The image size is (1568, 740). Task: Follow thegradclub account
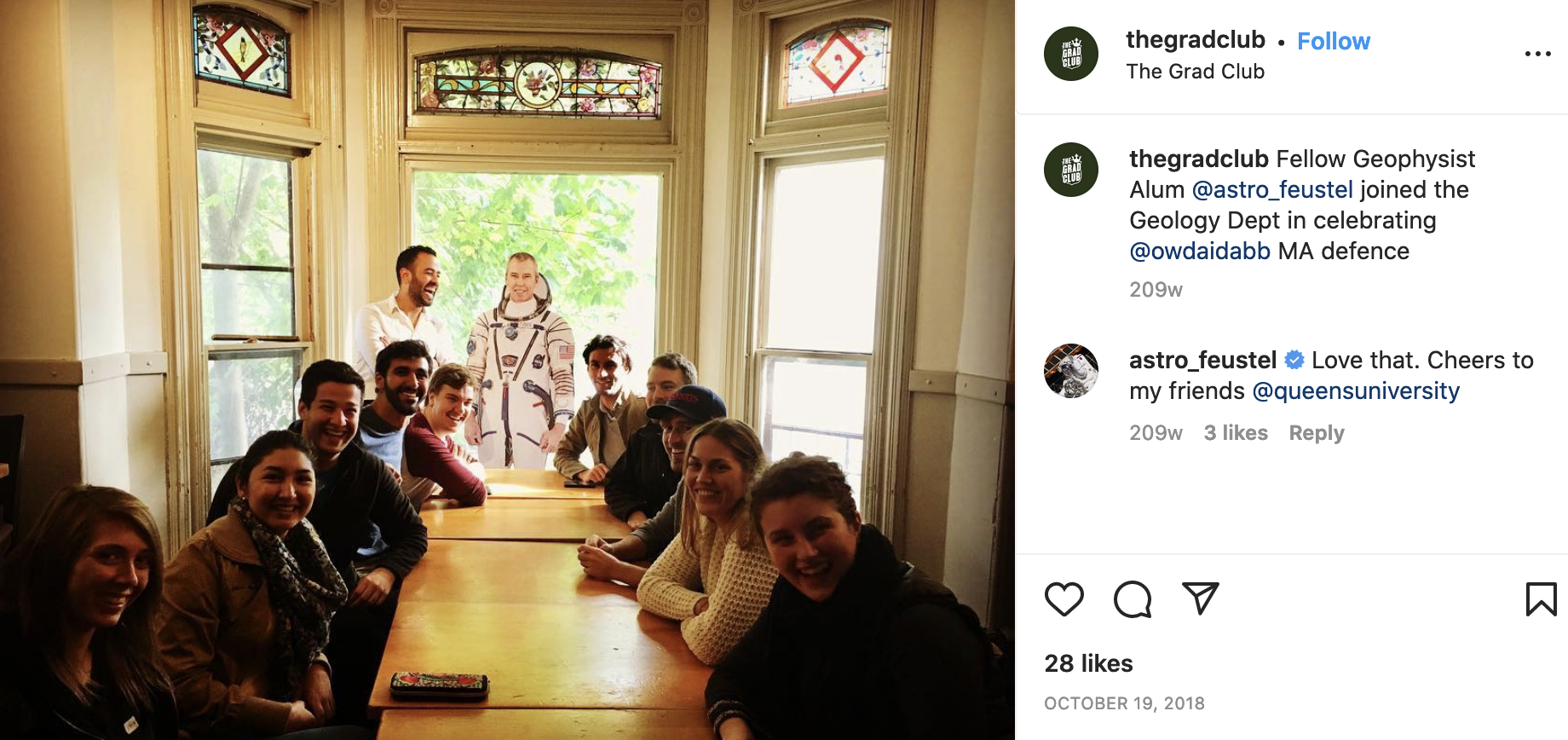coord(1334,41)
